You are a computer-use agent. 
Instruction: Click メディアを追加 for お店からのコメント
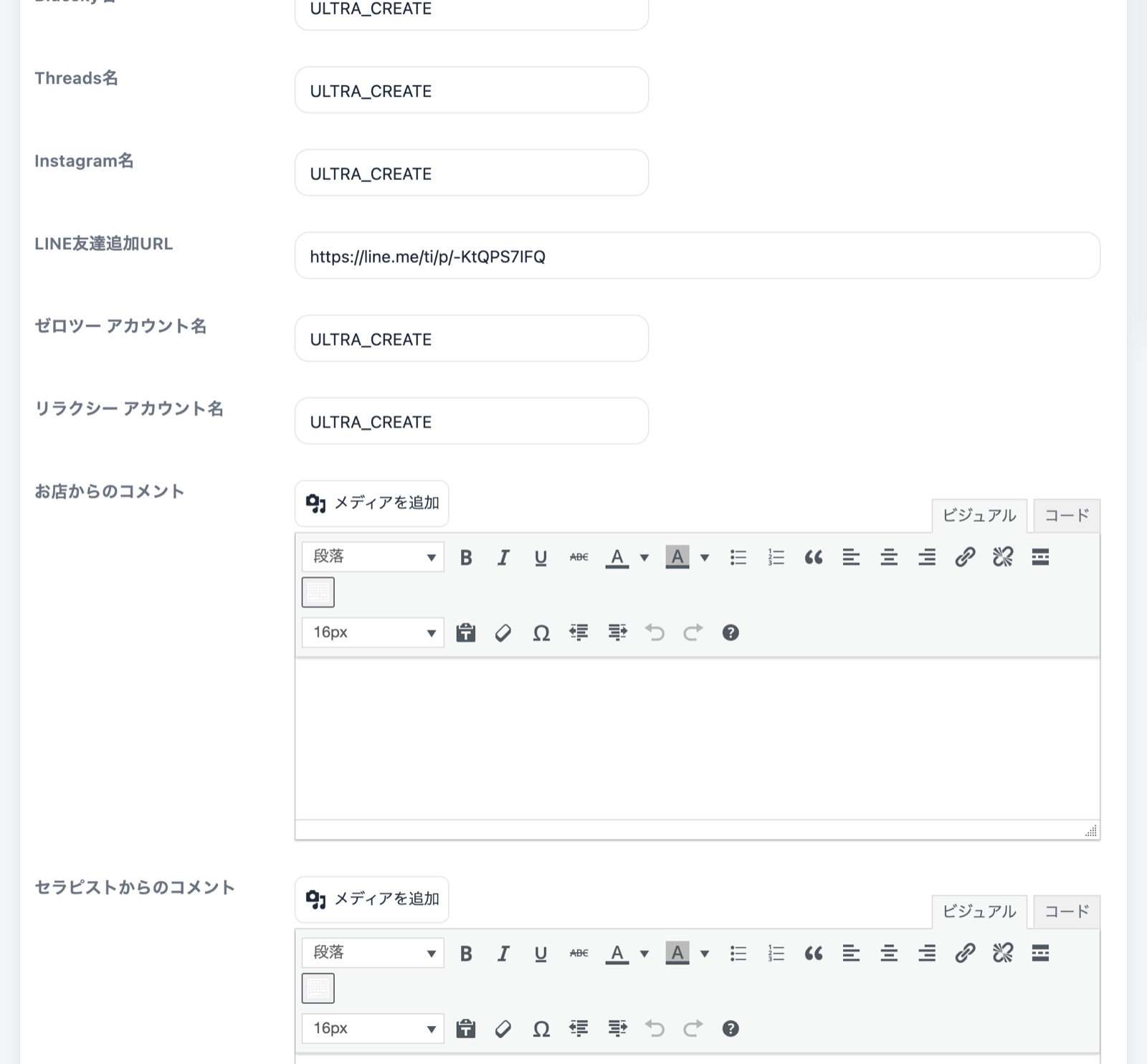coord(372,503)
